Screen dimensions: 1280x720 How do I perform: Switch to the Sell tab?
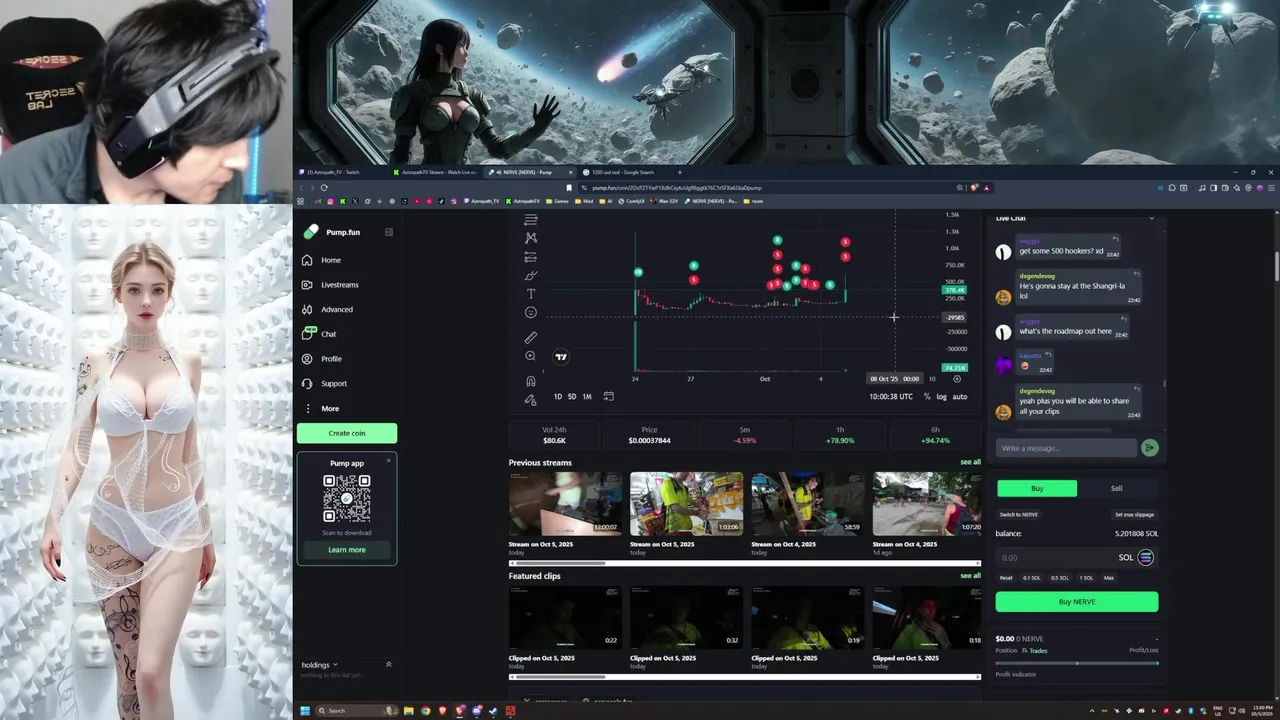(x=1117, y=488)
